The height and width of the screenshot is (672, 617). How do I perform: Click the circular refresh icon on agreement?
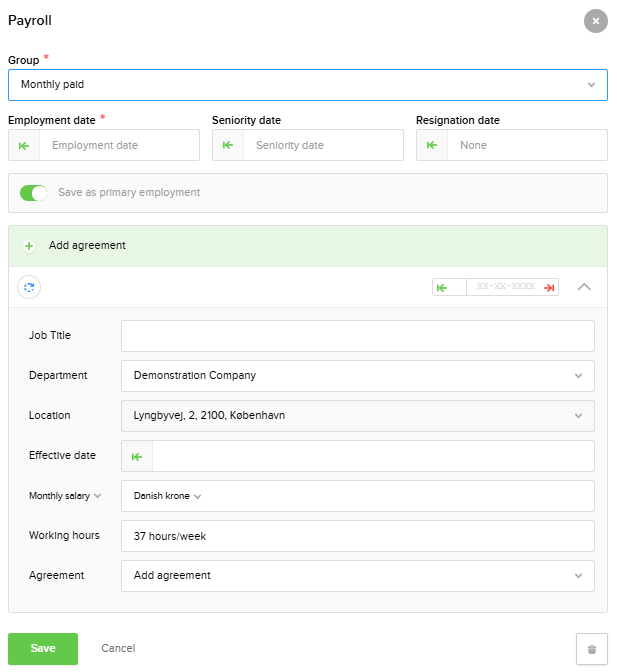[29, 287]
